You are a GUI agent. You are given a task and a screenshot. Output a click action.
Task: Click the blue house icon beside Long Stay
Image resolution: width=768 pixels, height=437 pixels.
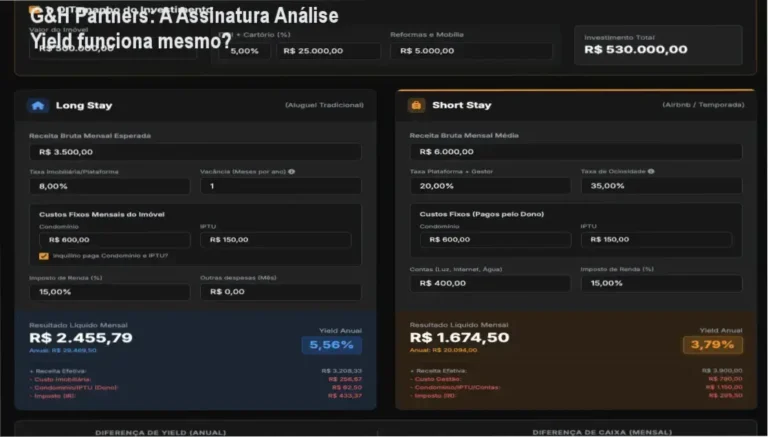pos(38,105)
